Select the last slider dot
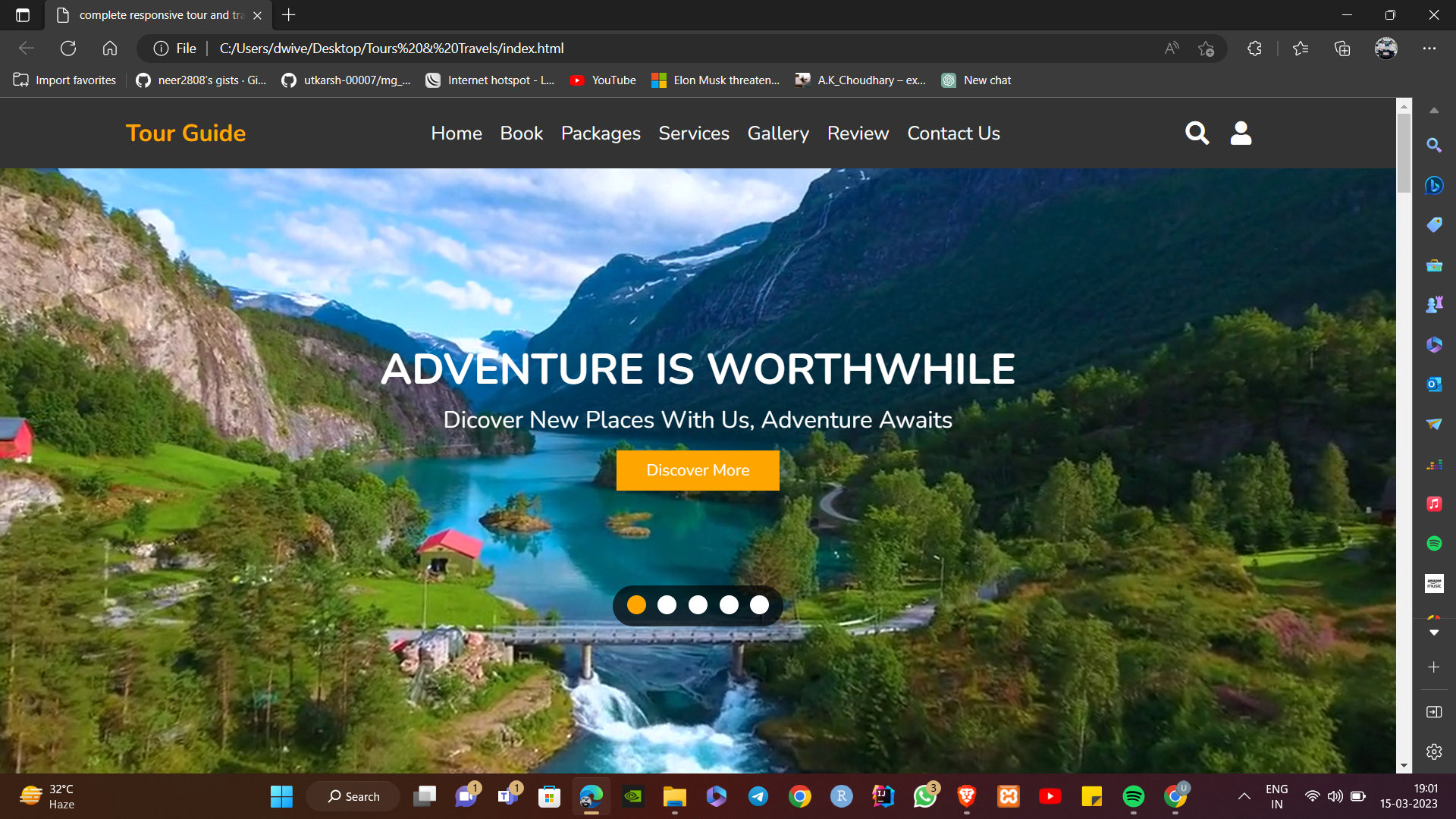The width and height of the screenshot is (1456, 819). pyautogui.click(x=759, y=604)
